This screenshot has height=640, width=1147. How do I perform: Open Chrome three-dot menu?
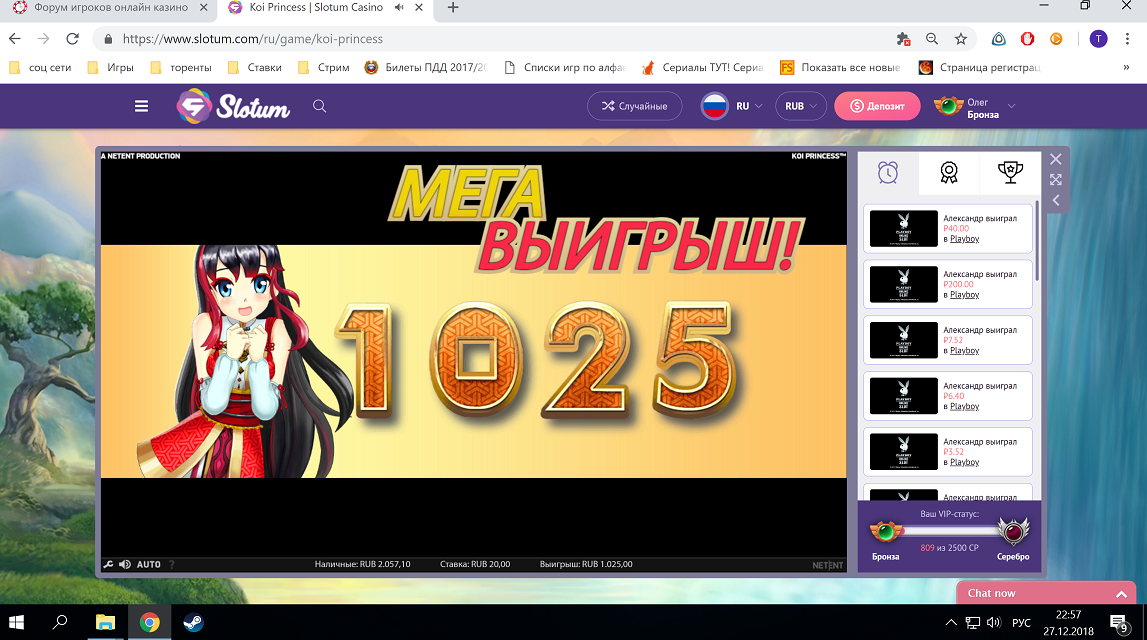pos(1127,39)
